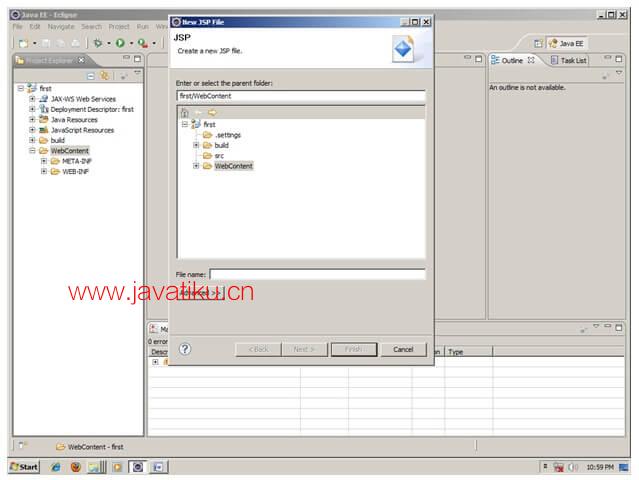This screenshot has width=639, height=480.
Task: Select WebContent folder in dialog tree
Action: click(234, 166)
